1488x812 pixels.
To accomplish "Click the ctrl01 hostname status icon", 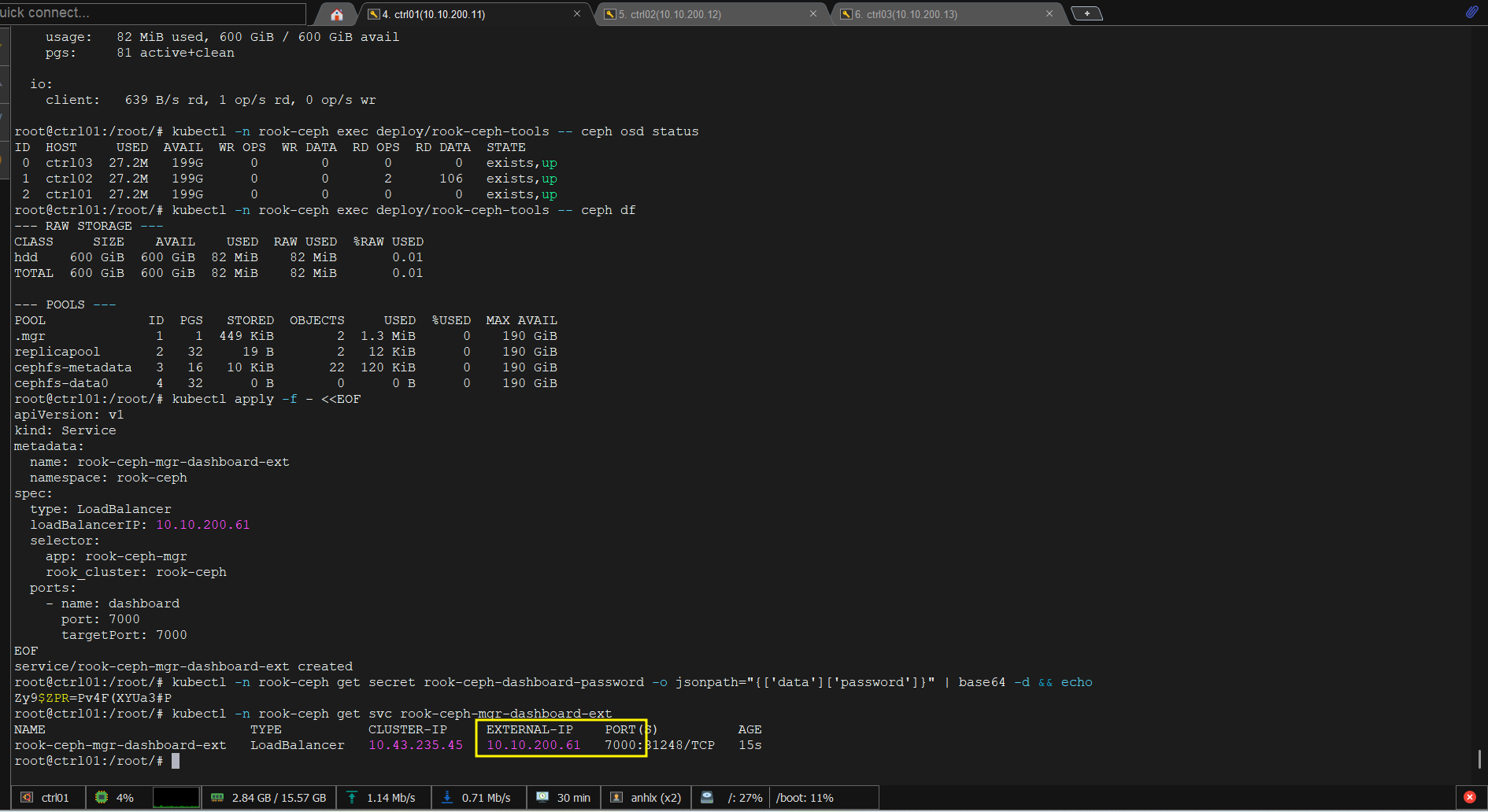I will (27, 798).
